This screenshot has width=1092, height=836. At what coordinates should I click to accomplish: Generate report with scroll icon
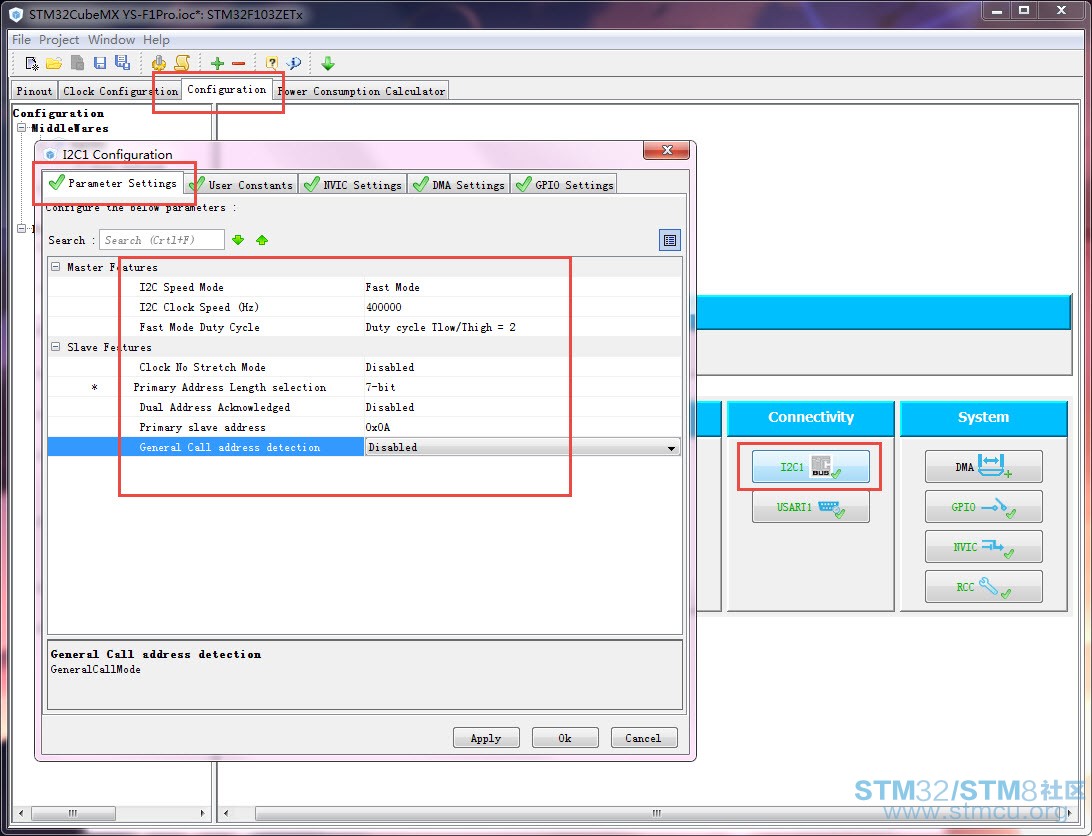pos(182,63)
